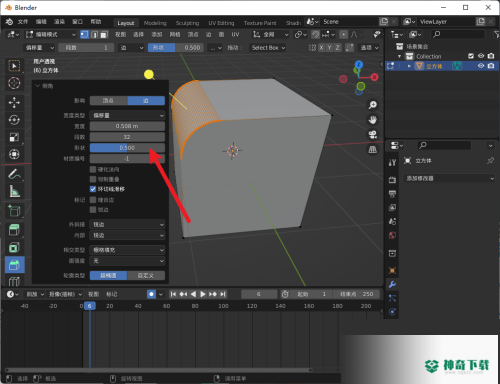Toggle Collection exclude checkbox in outliner

pos(471,56)
